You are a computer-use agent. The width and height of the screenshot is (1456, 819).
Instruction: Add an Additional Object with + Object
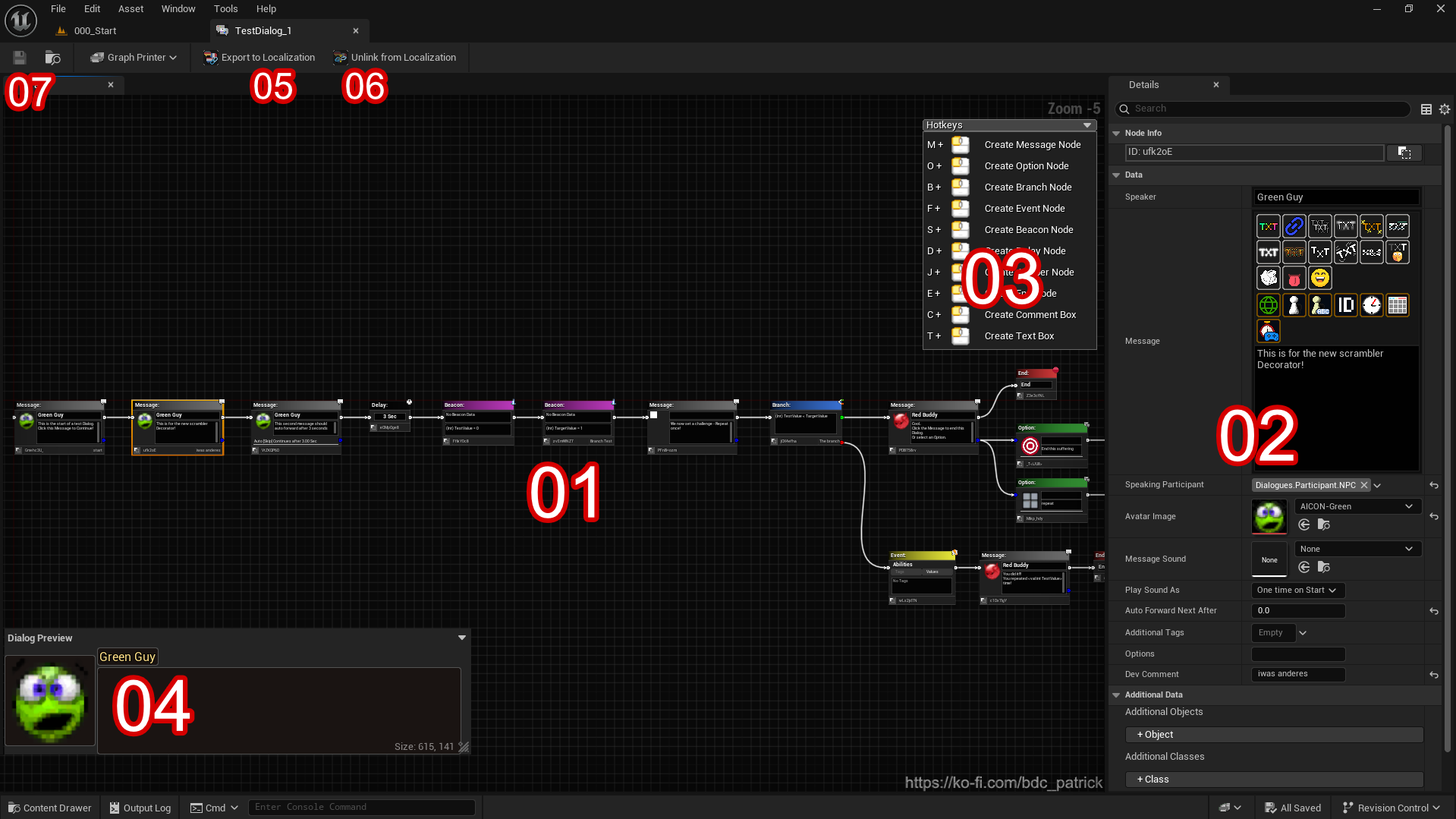point(1274,735)
